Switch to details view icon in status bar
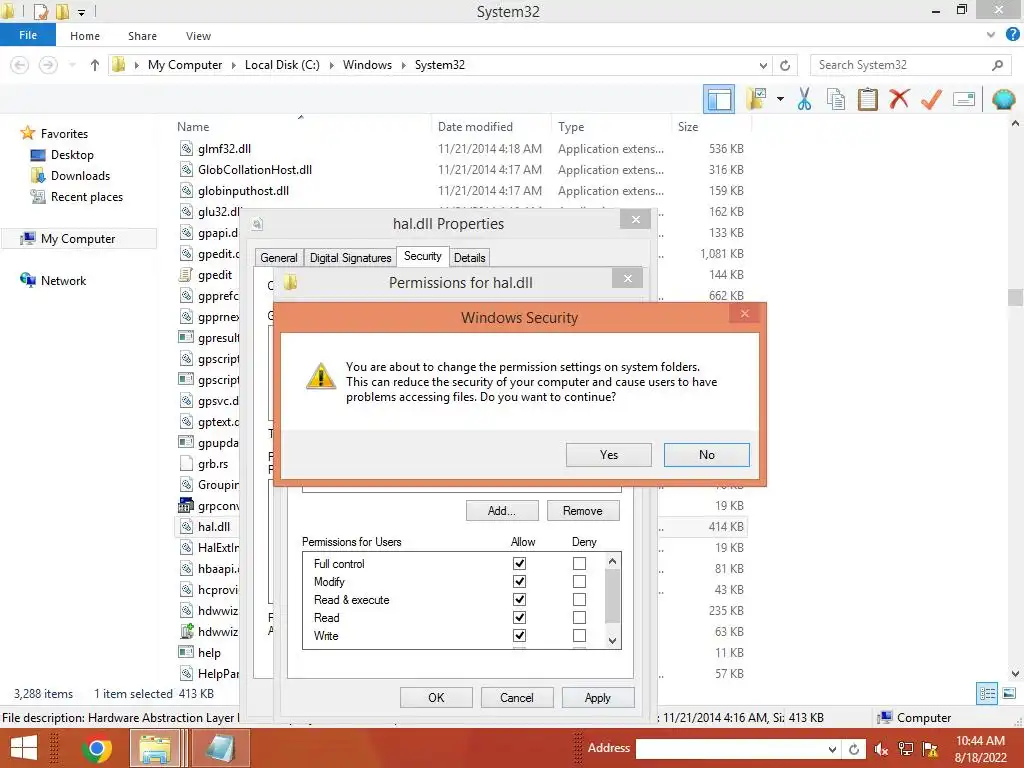 987,694
